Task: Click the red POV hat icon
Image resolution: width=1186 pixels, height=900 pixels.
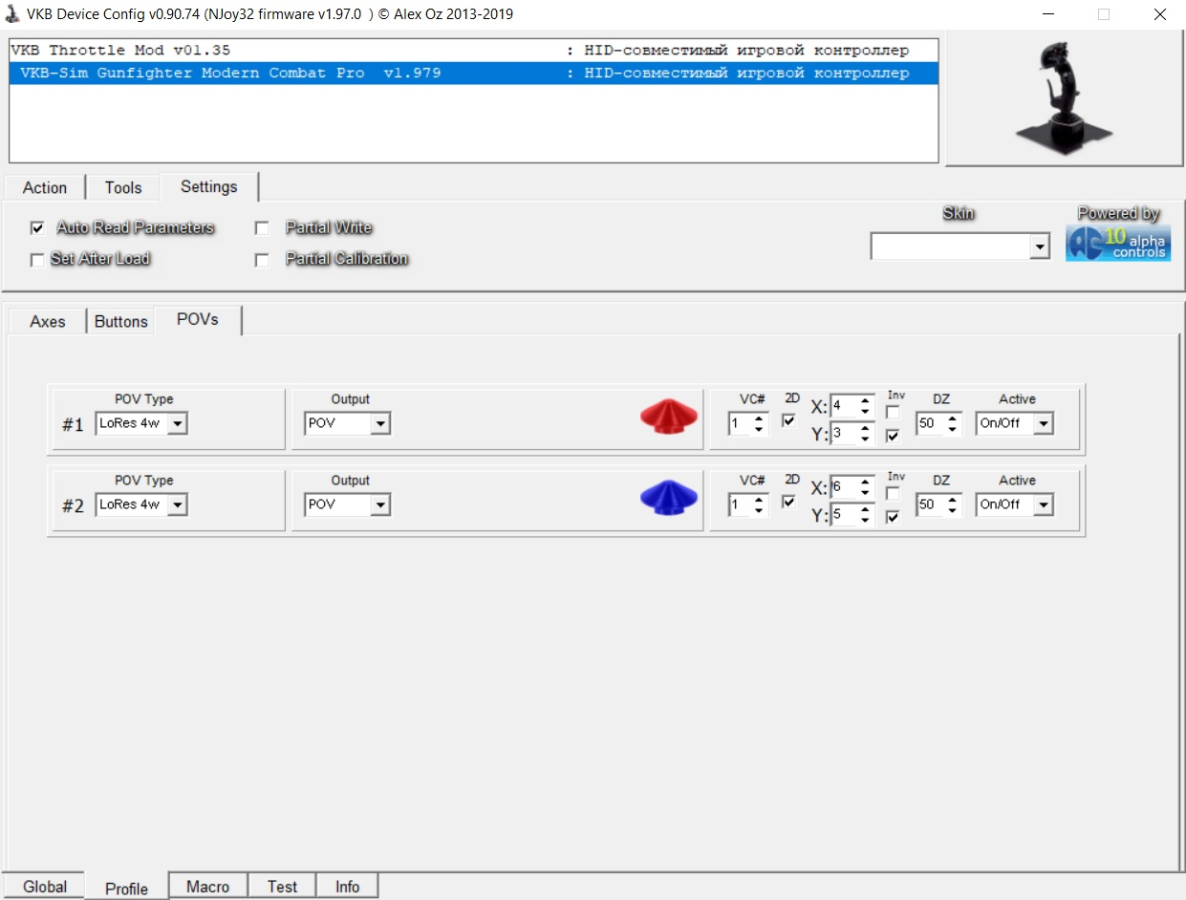Action: pyautogui.click(x=669, y=417)
